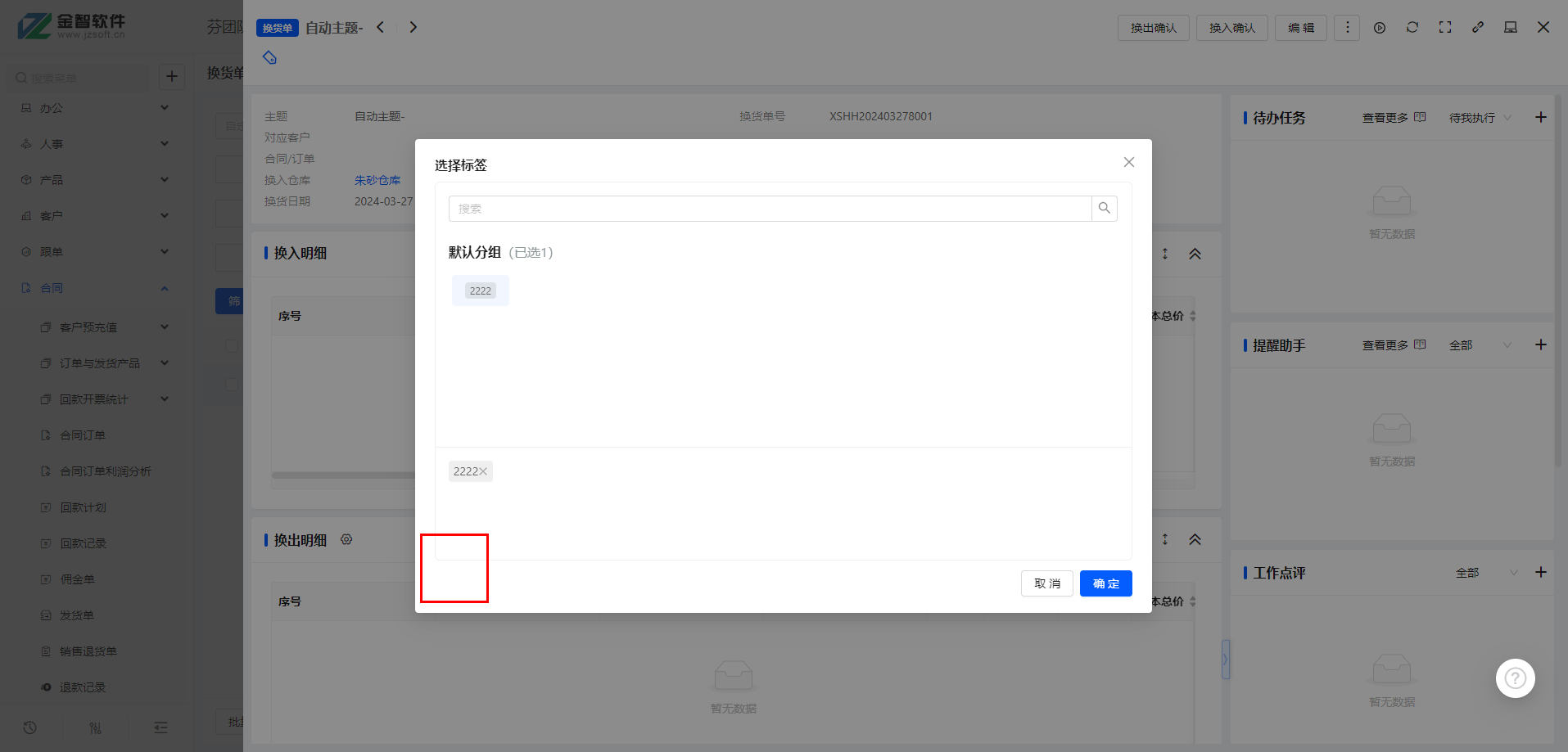
Task: Click the 换出明细 settings gear icon
Action: coord(346,540)
